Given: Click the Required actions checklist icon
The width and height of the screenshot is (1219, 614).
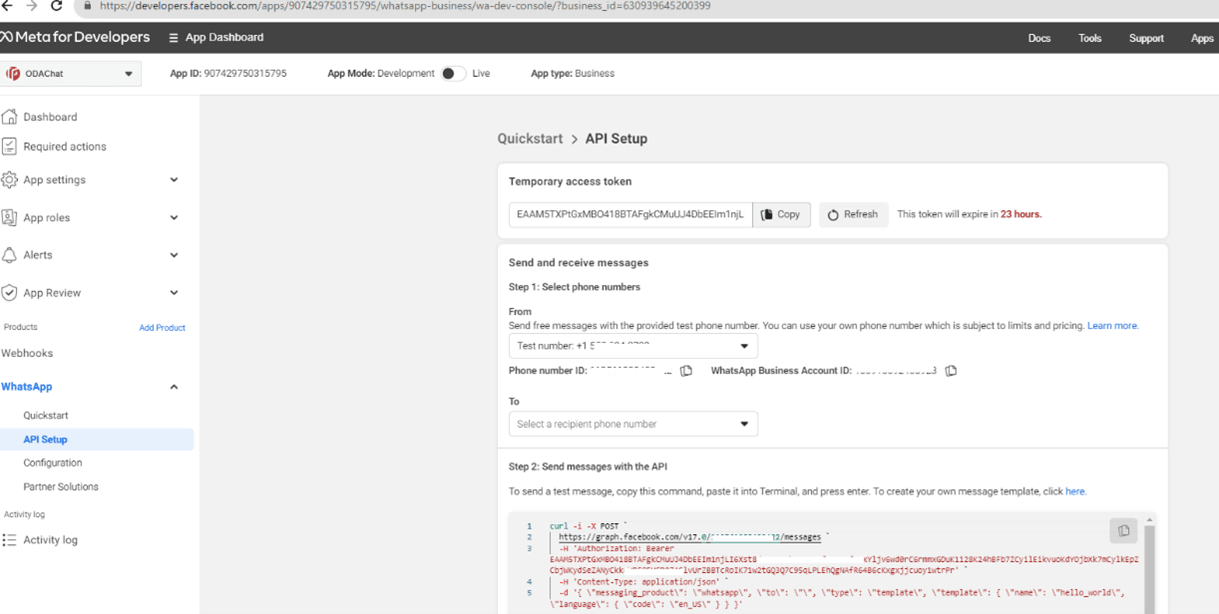Looking at the screenshot, I should pyautogui.click(x=9, y=146).
